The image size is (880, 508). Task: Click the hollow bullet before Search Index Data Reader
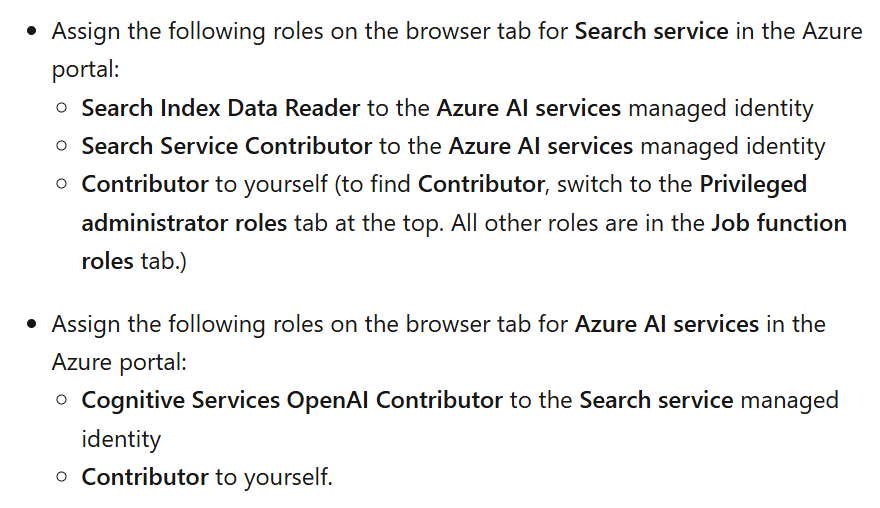(62, 107)
